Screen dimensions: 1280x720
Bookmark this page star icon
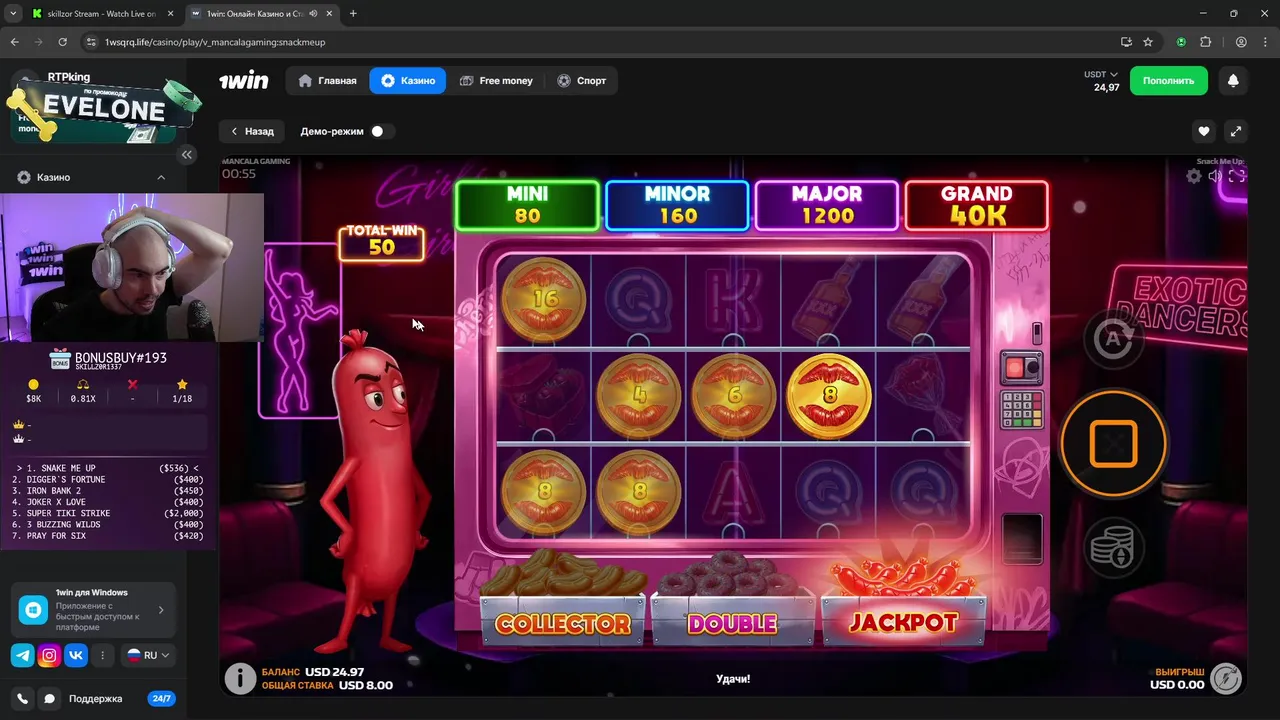(1148, 42)
